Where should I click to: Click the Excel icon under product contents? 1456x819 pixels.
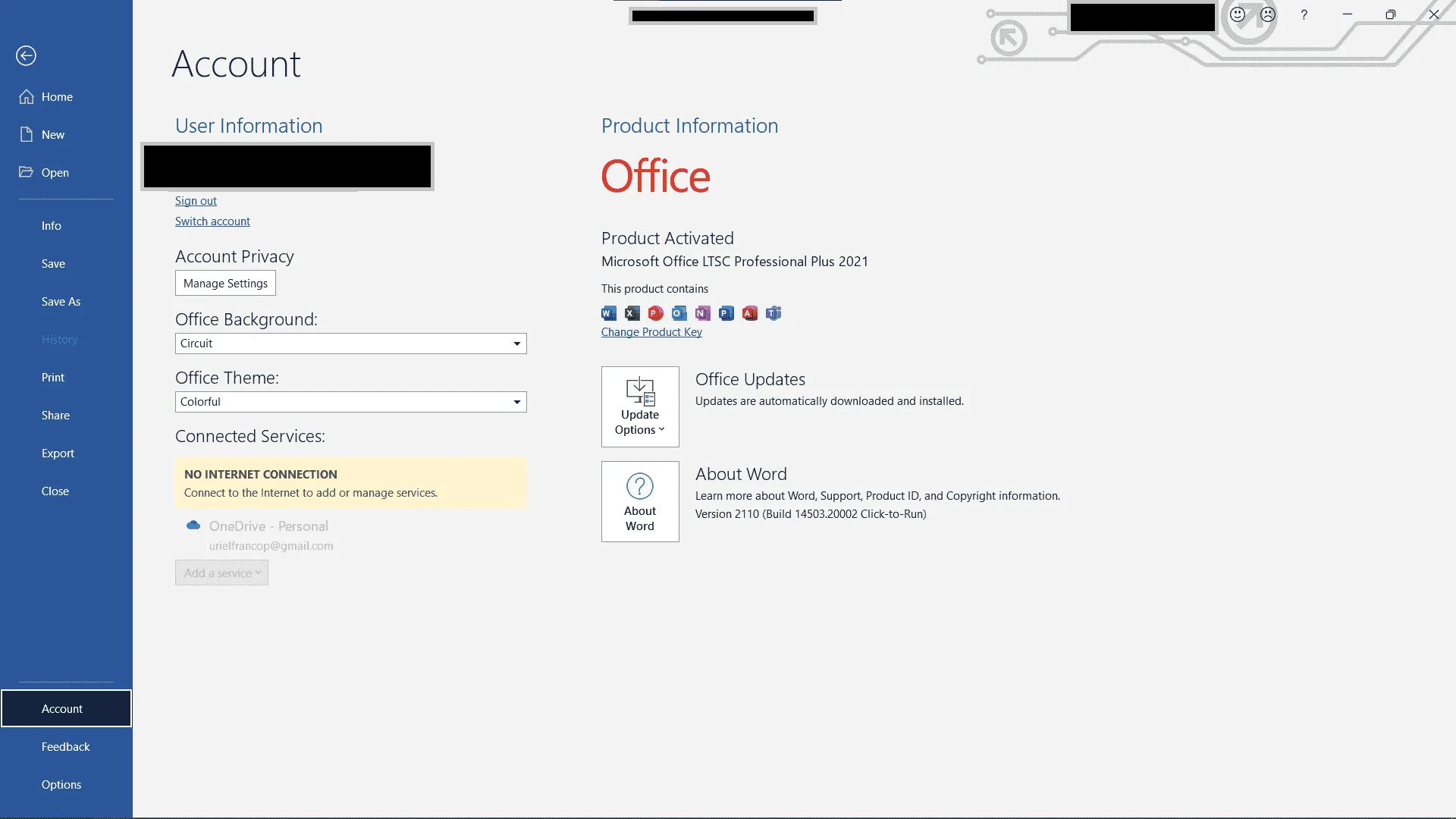click(632, 313)
